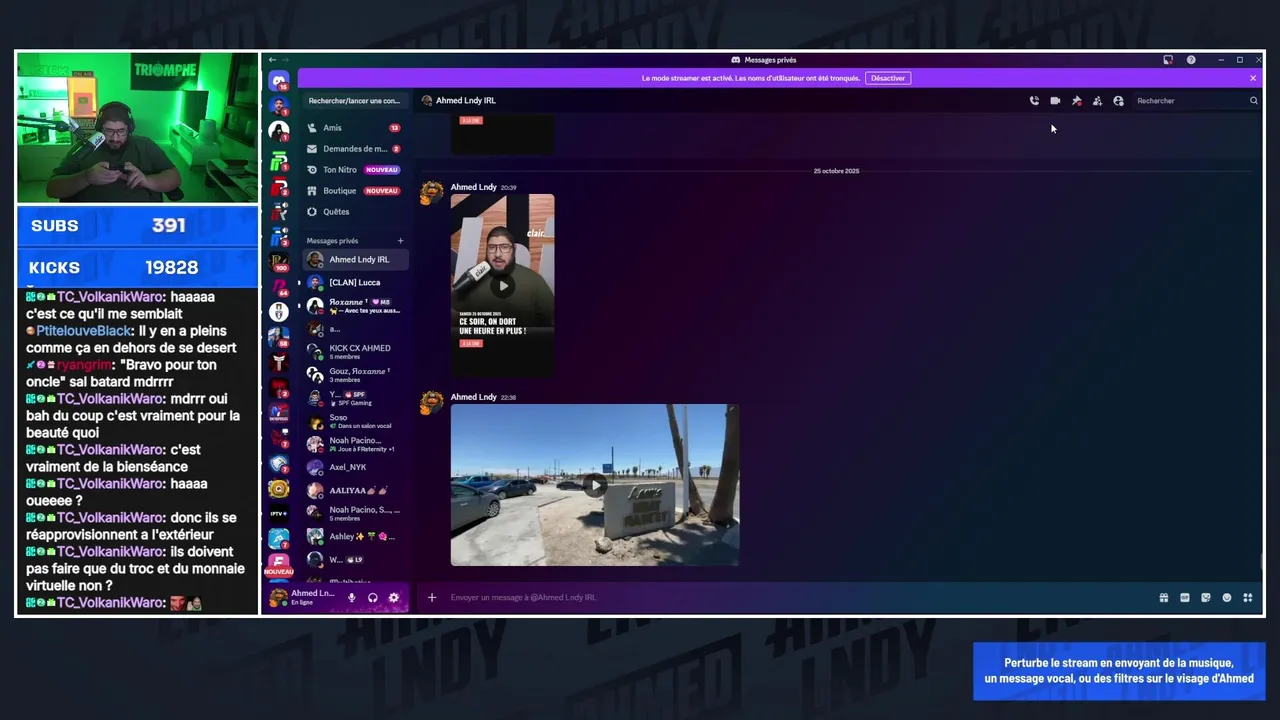Open the emoji picker smiley
This screenshot has height=720, width=1280.
click(1227, 598)
